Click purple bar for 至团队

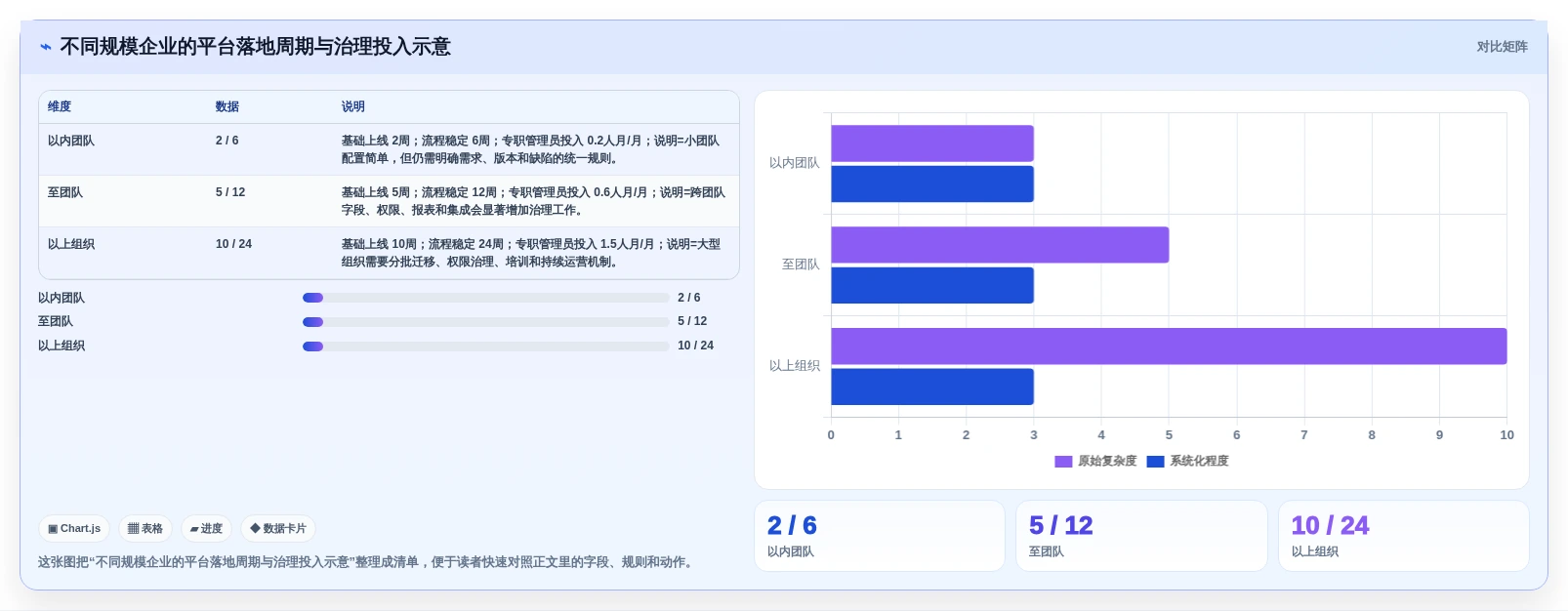pos(1000,245)
